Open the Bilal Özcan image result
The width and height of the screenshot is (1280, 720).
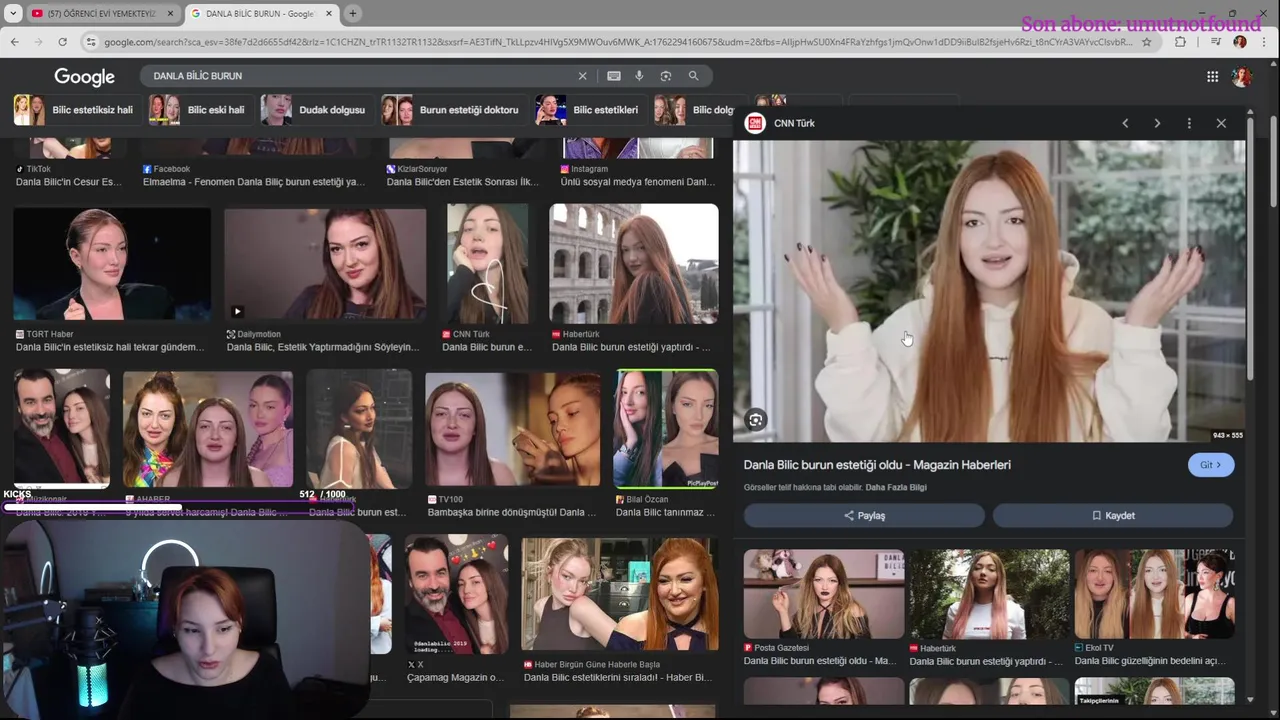pyautogui.click(x=665, y=430)
